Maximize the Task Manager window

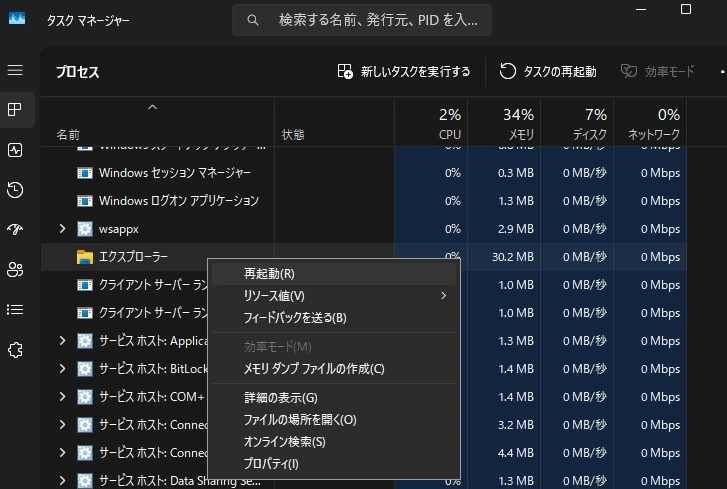coord(686,9)
